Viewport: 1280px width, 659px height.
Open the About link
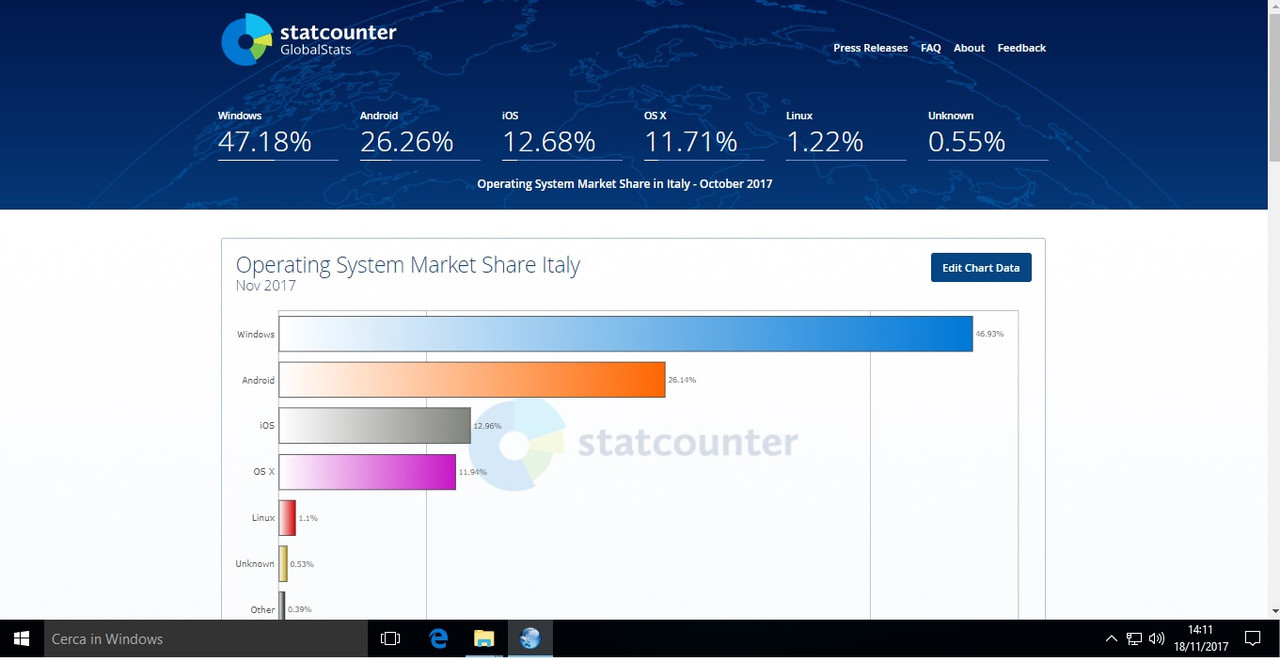pyautogui.click(x=969, y=48)
